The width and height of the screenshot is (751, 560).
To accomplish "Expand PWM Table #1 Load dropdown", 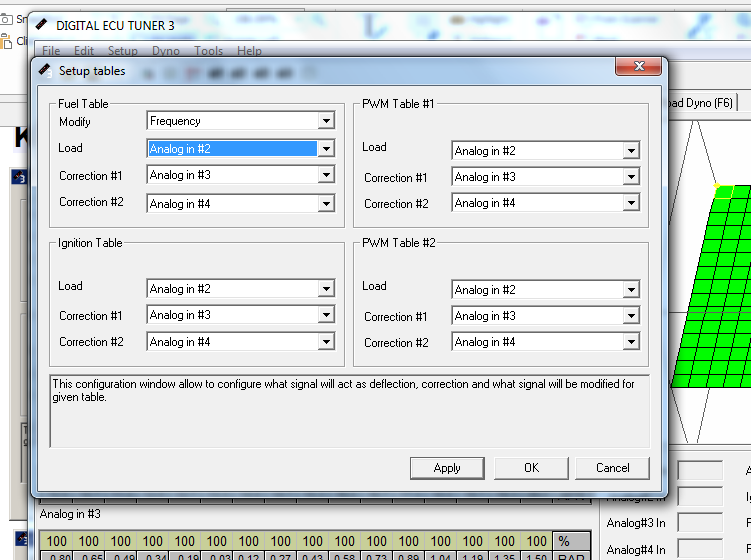I will 631,151.
